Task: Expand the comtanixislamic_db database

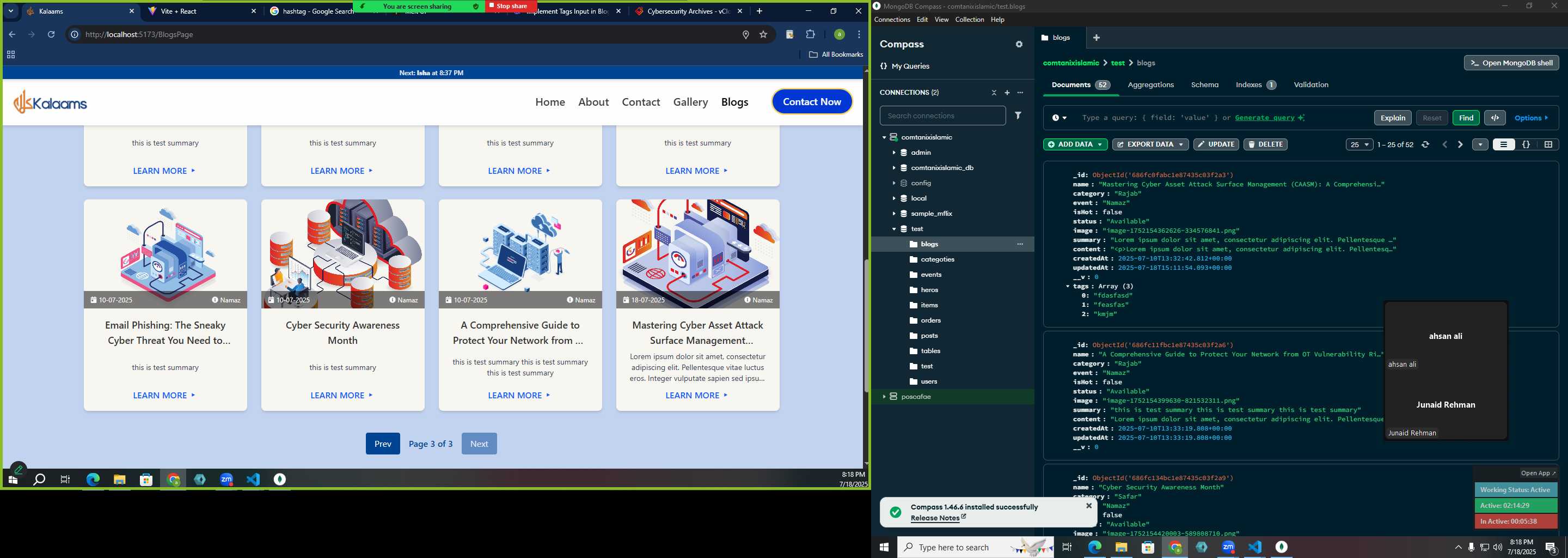Action: [x=893, y=168]
